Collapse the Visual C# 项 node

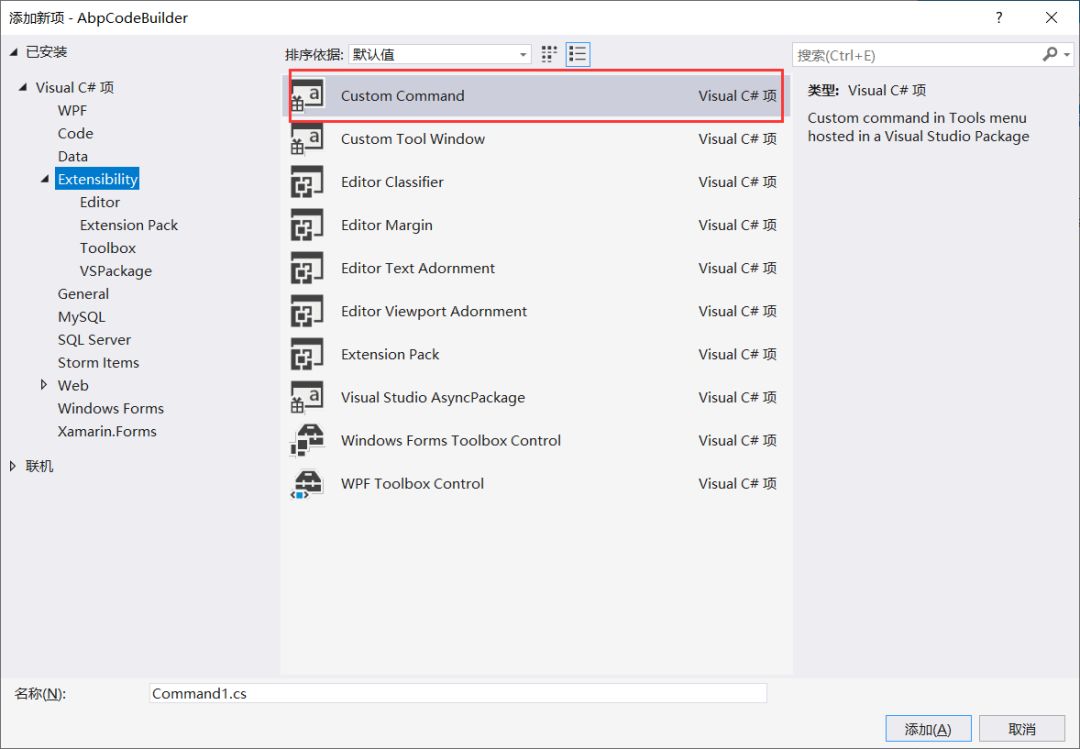pos(23,88)
